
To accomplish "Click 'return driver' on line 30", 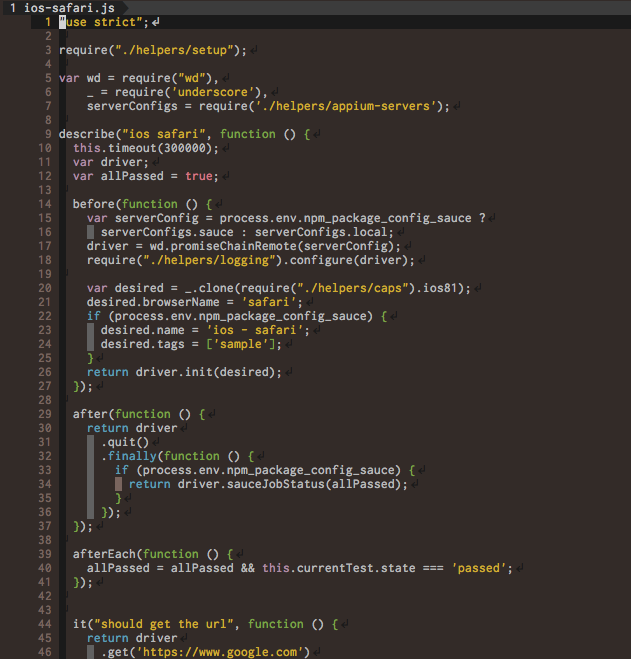I will (x=132, y=428).
